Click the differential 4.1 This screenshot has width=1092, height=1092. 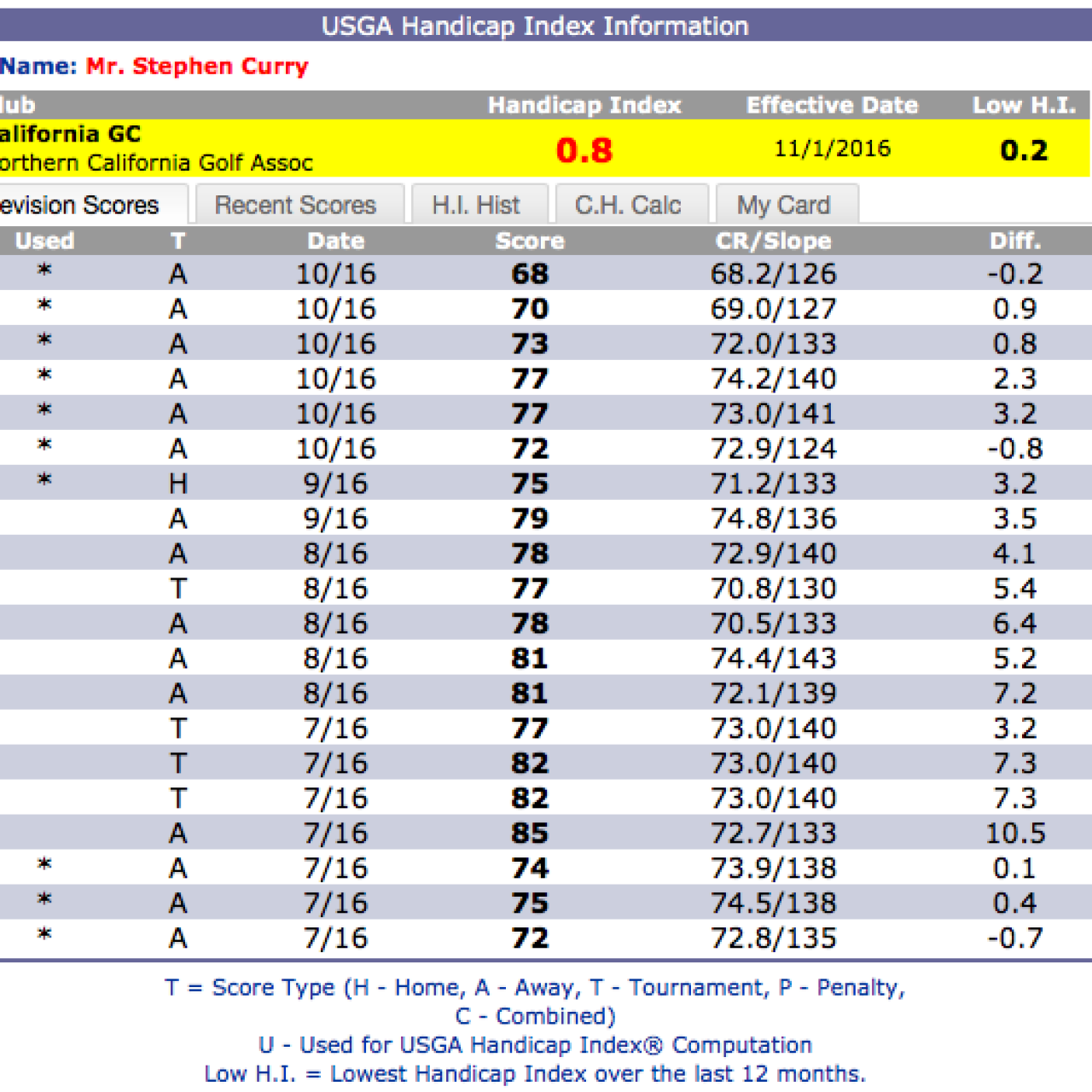click(x=1015, y=554)
